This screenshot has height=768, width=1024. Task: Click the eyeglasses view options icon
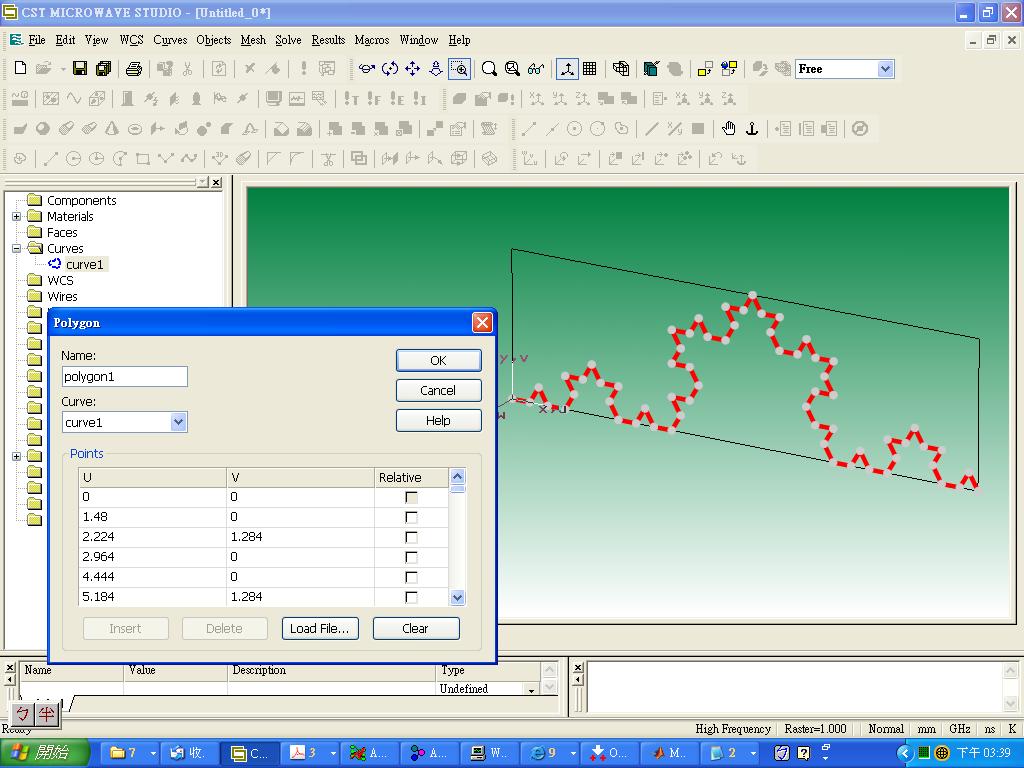click(536, 68)
